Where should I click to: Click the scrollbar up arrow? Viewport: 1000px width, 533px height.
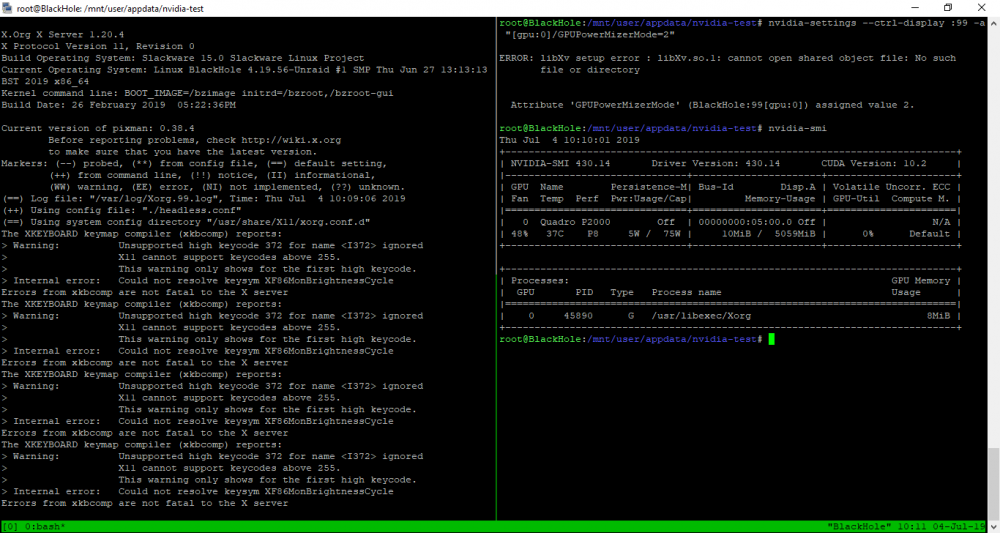[994, 23]
